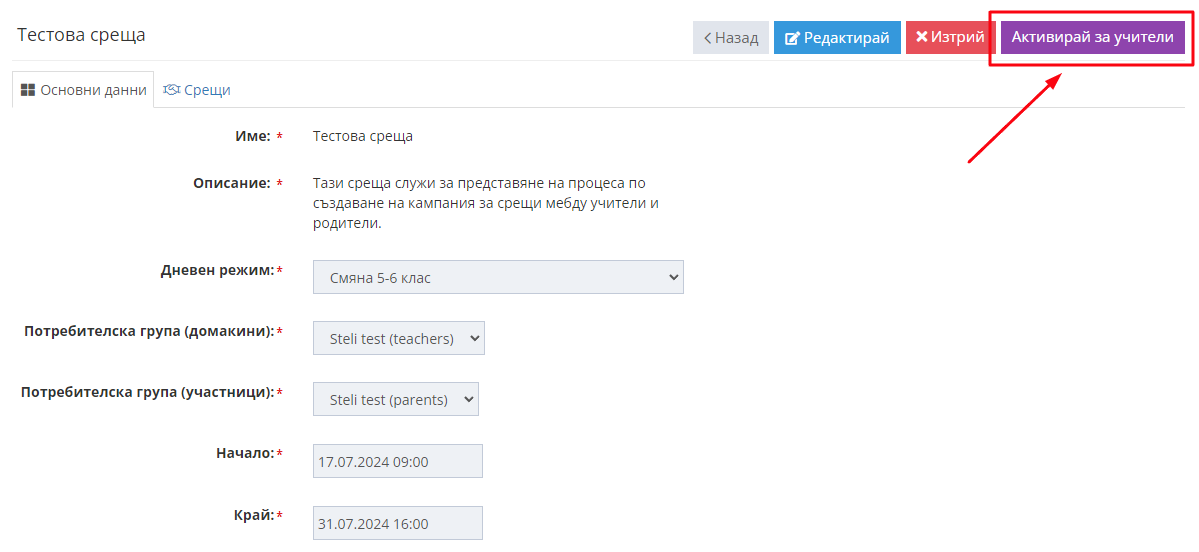Click the Тестова среща page title

(x=81, y=35)
